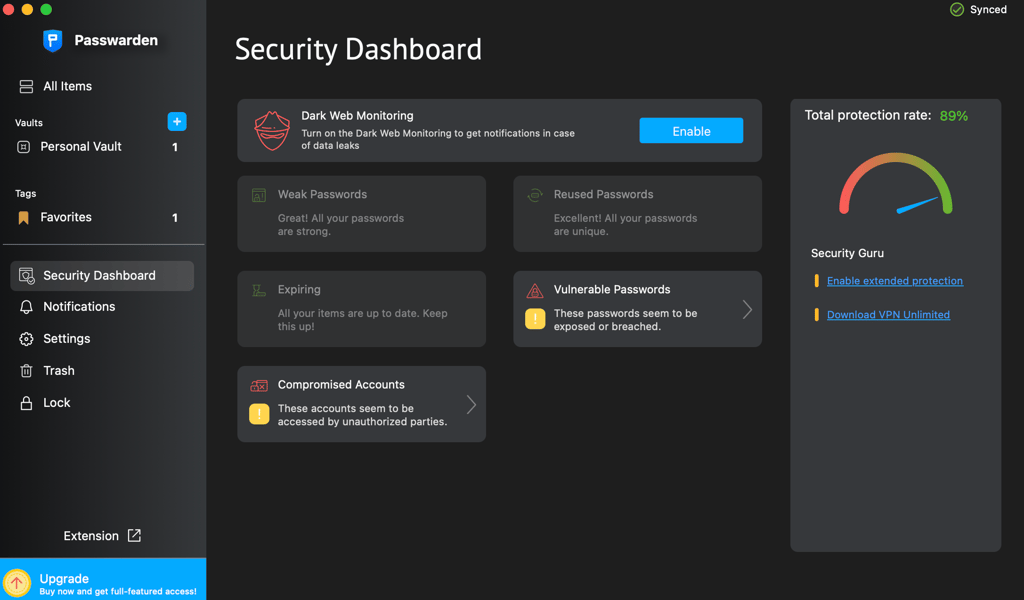Click the Total protection rate label

point(867,116)
